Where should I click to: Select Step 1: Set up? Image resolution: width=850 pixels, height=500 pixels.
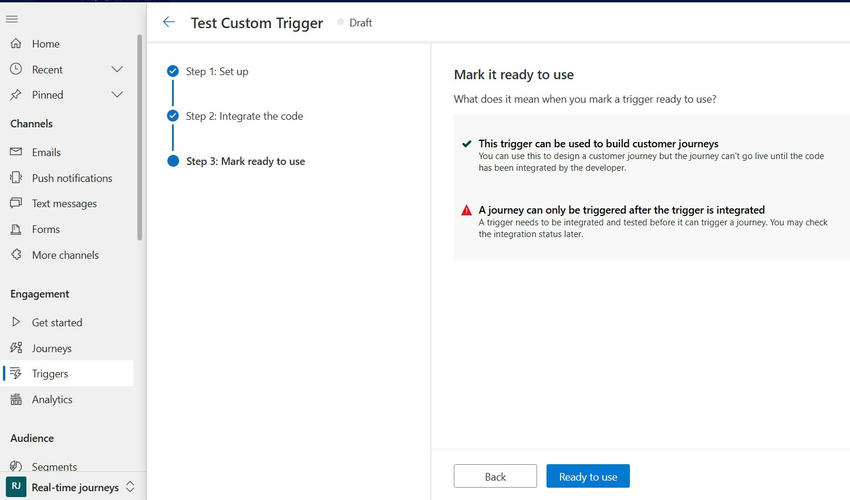tap(217, 72)
